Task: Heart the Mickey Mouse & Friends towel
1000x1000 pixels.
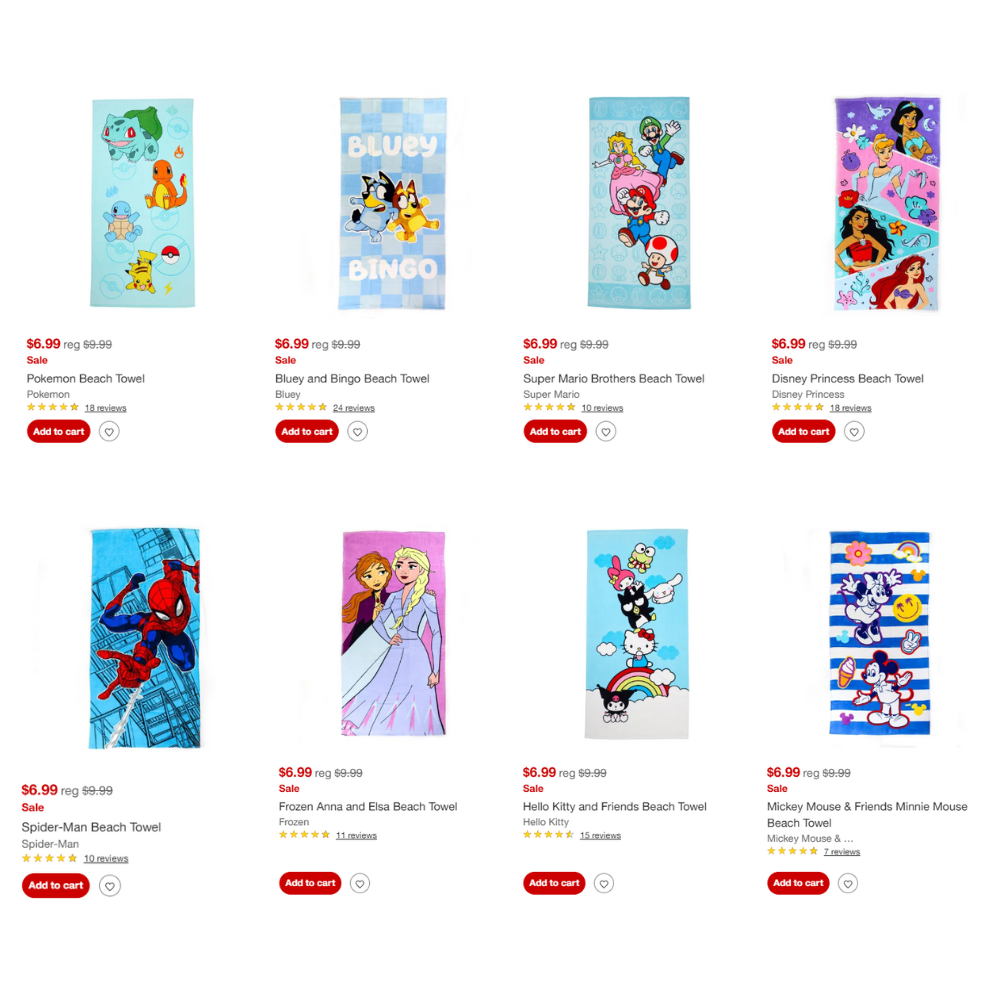Action: [848, 883]
